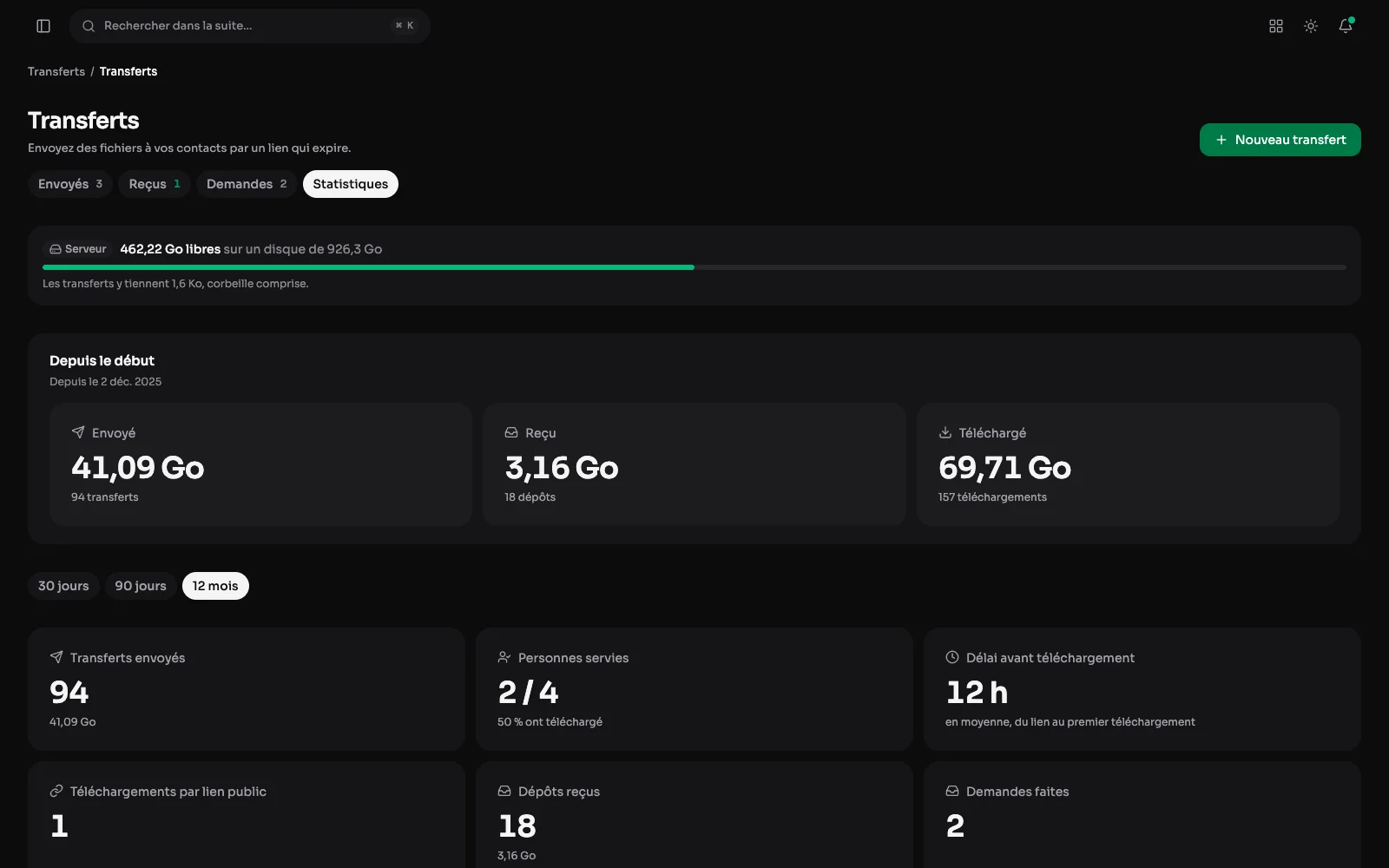Switch to the Demandes tab
This screenshot has width=1389, height=868.
point(247,184)
